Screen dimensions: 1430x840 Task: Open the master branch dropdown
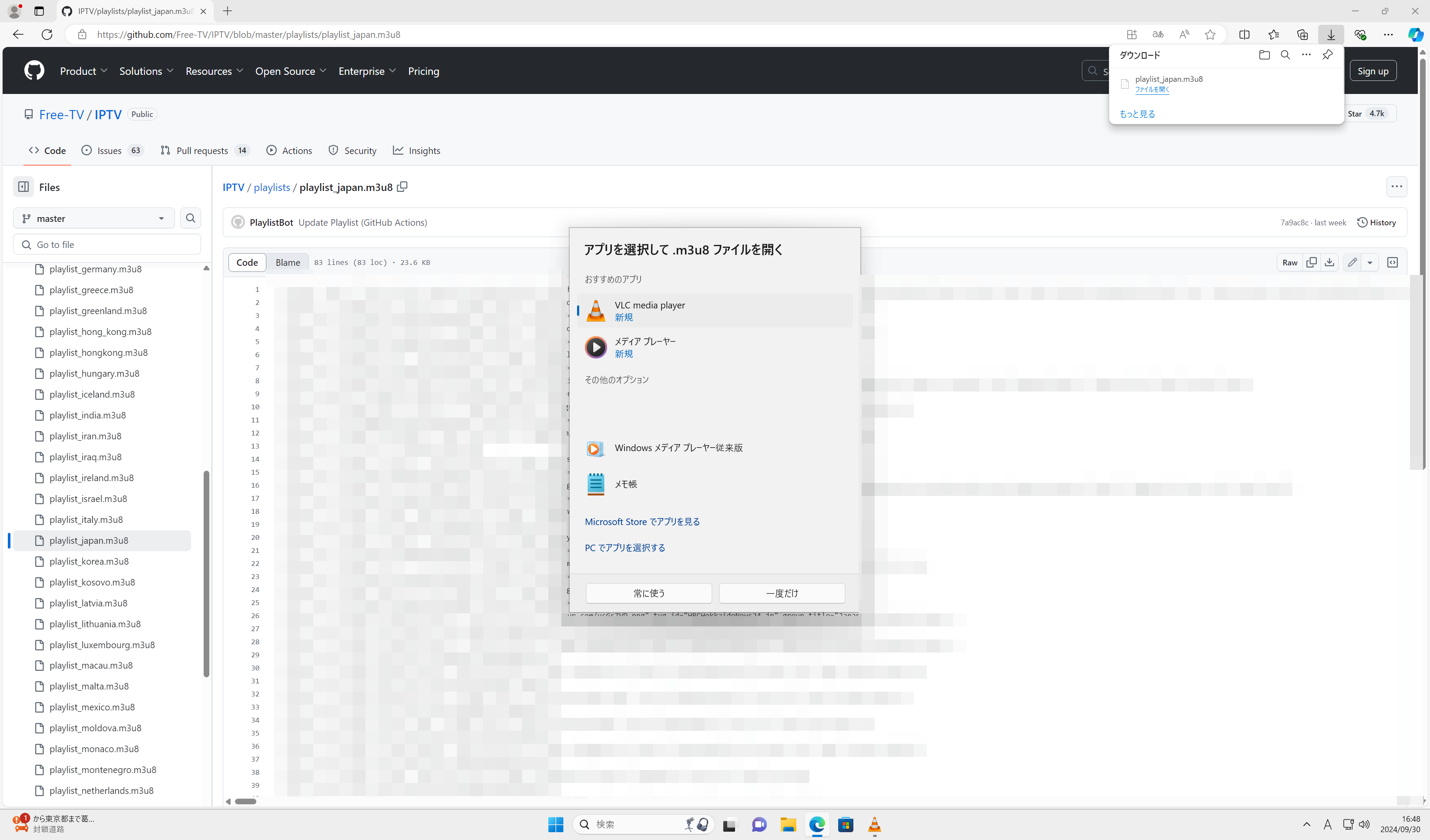point(94,218)
